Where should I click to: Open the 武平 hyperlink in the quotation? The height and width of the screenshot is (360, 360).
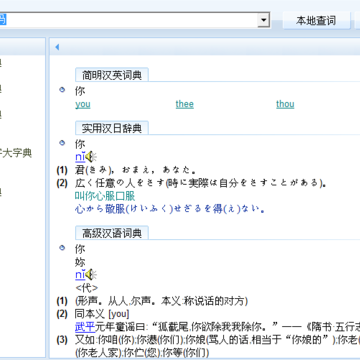85,327
